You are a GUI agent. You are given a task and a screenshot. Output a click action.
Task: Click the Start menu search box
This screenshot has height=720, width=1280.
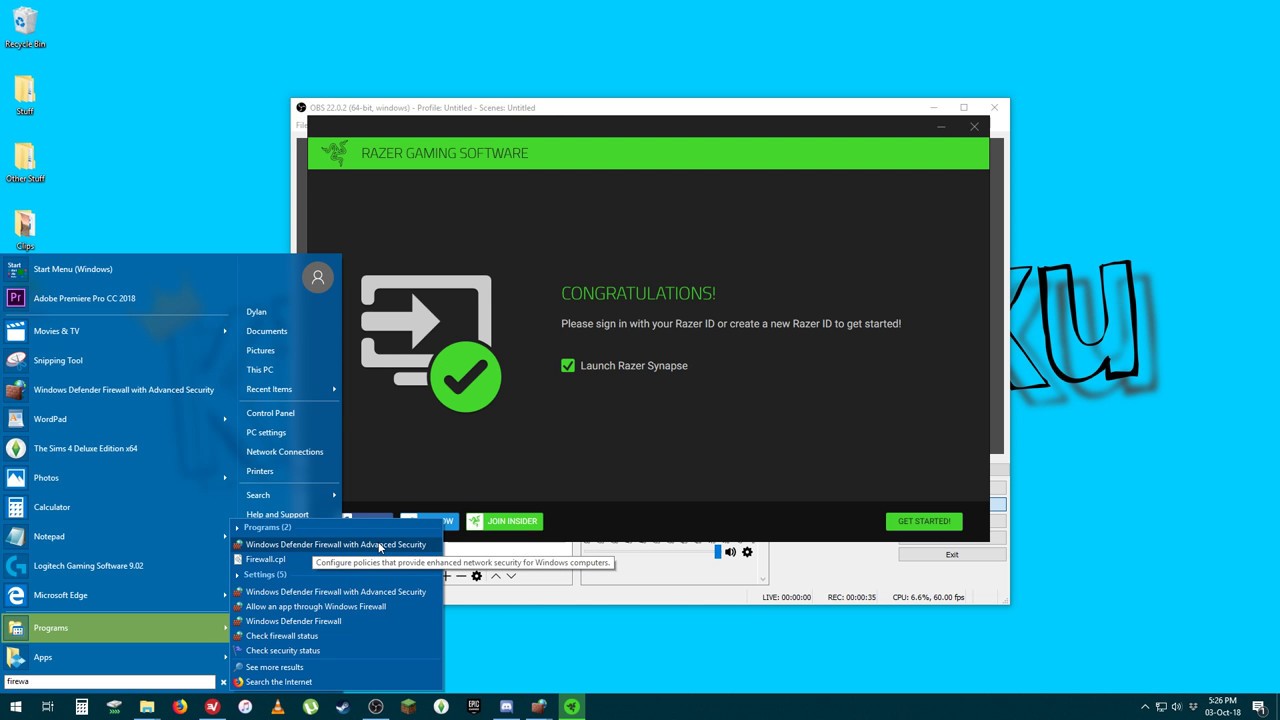click(x=110, y=682)
